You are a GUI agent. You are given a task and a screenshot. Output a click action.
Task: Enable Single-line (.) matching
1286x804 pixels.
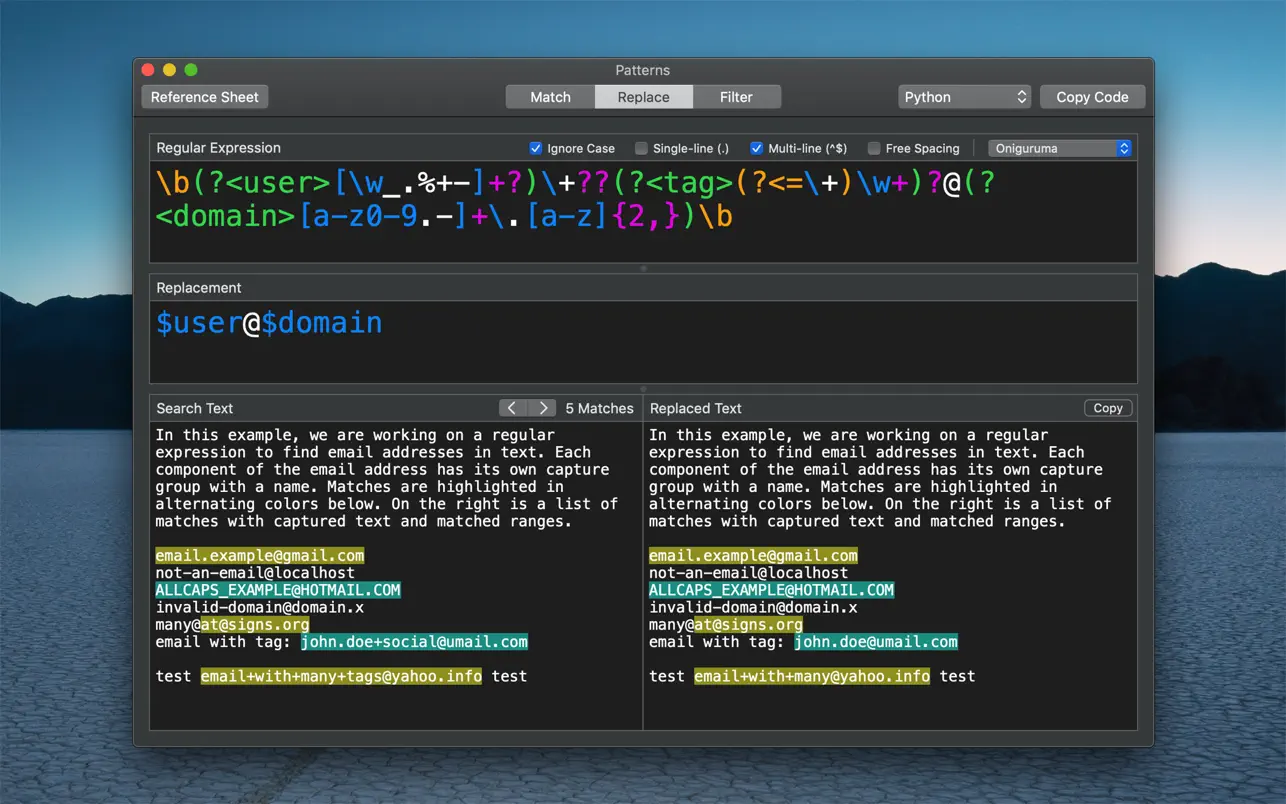[639, 147]
